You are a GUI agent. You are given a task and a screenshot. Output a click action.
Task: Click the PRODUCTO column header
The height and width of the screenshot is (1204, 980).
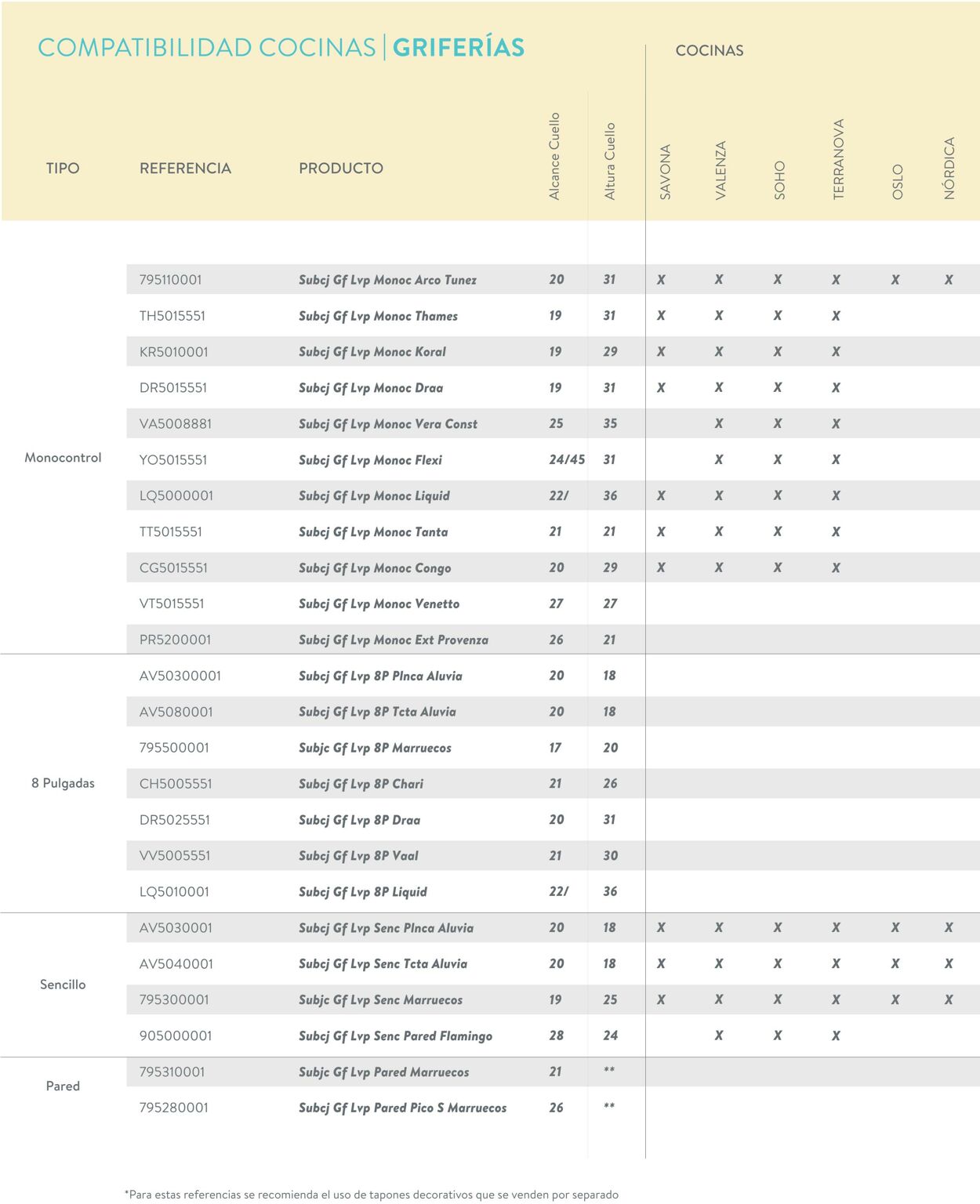pos(340,169)
